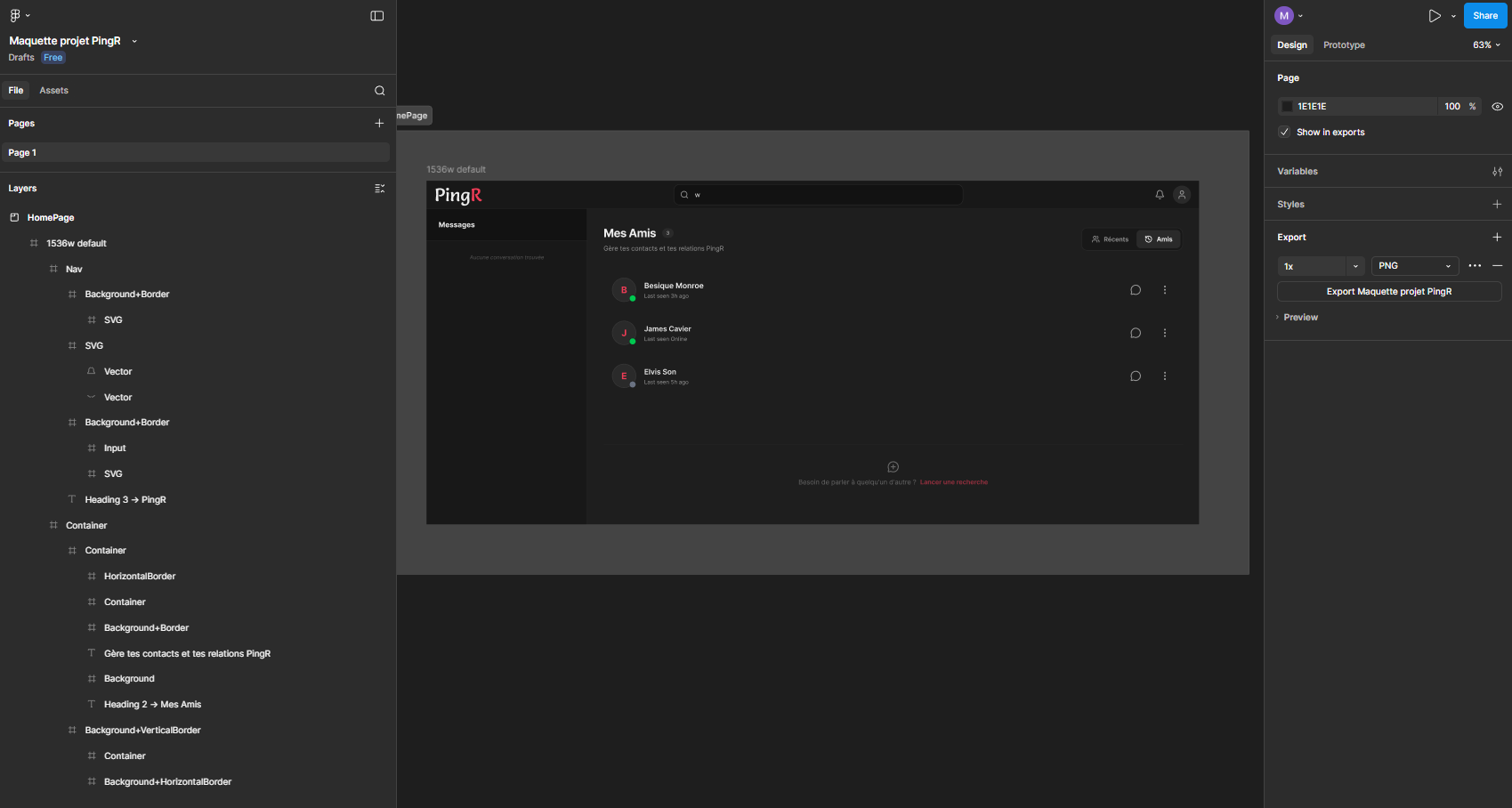
Task: Open play options dropdown arrow
Action: (x=1453, y=16)
